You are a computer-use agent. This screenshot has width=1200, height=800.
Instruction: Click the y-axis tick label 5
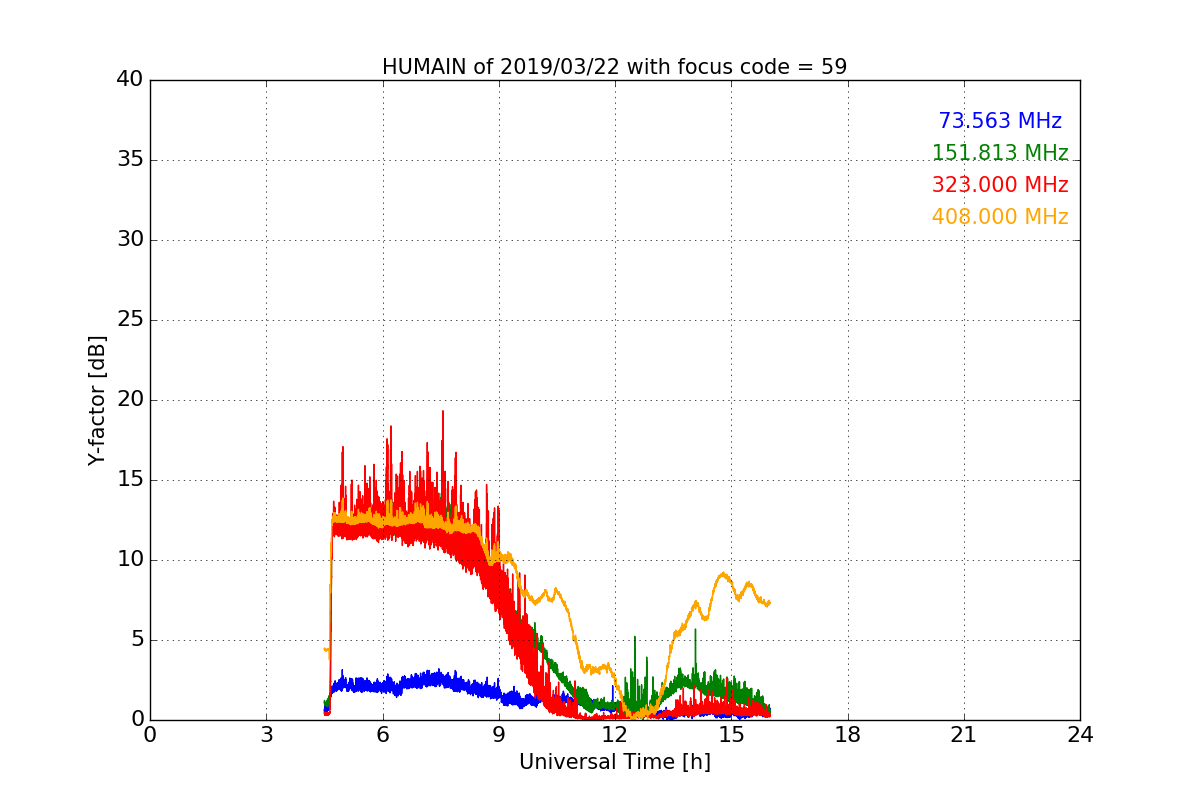[136, 640]
